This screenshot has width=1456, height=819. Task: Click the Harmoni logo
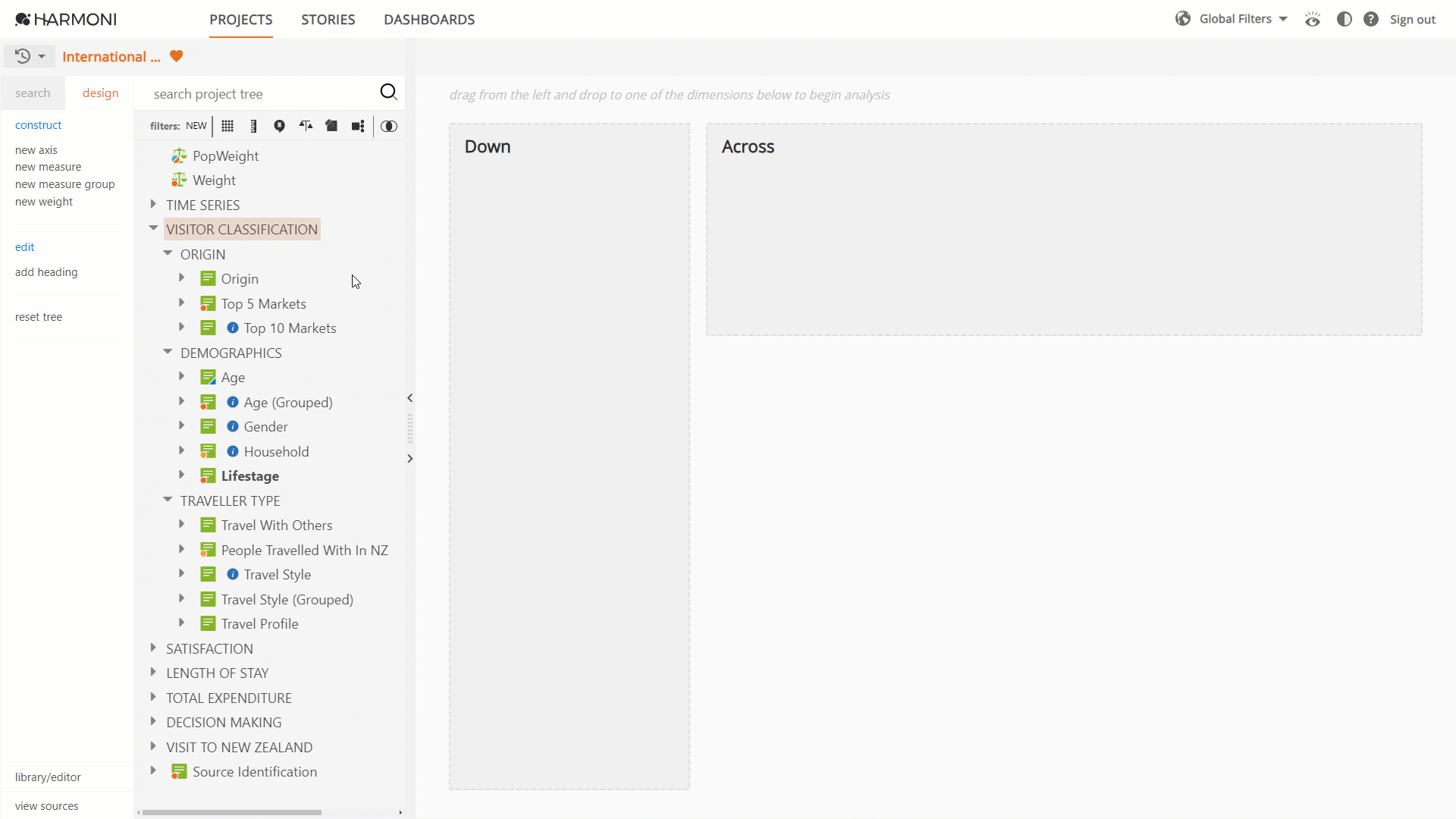point(66,19)
